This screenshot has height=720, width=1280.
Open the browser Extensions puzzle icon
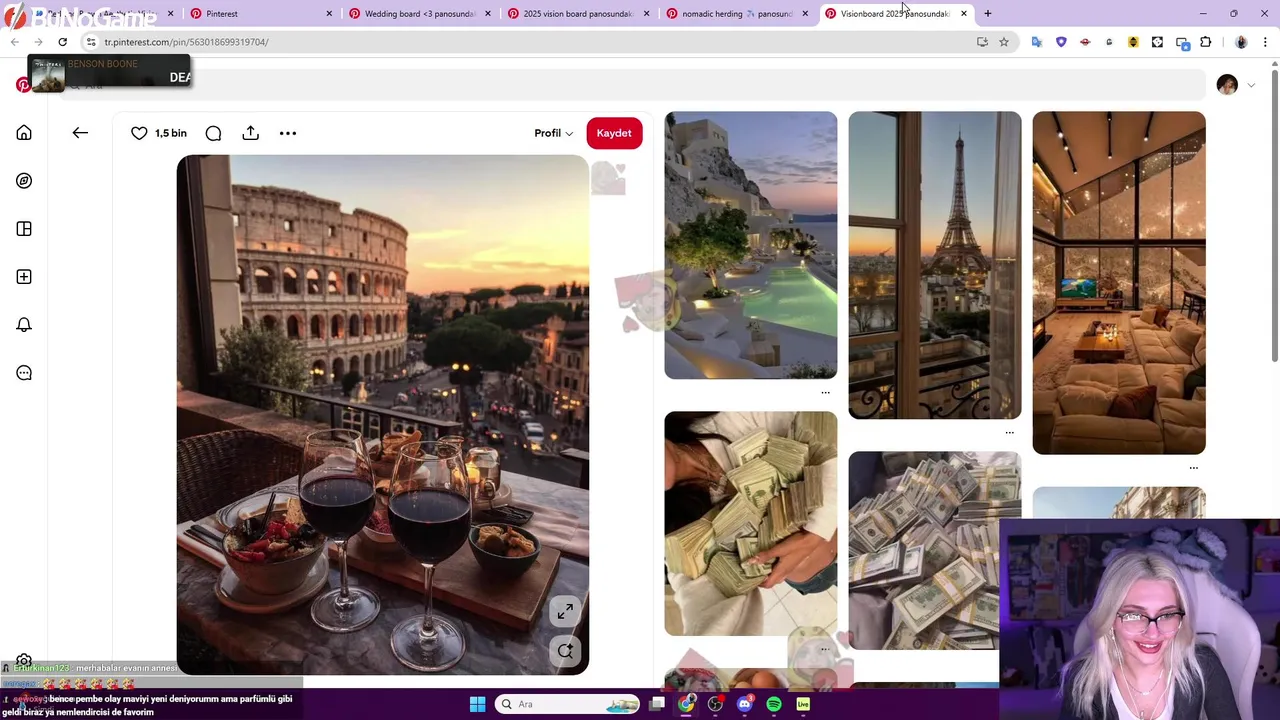[1205, 42]
